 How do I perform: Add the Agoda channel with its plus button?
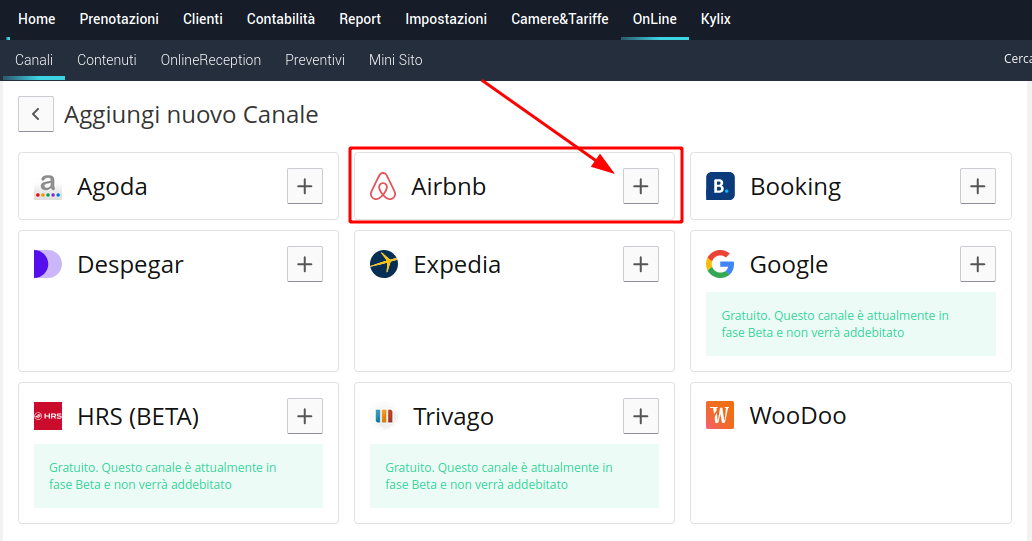(x=305, y=186)
